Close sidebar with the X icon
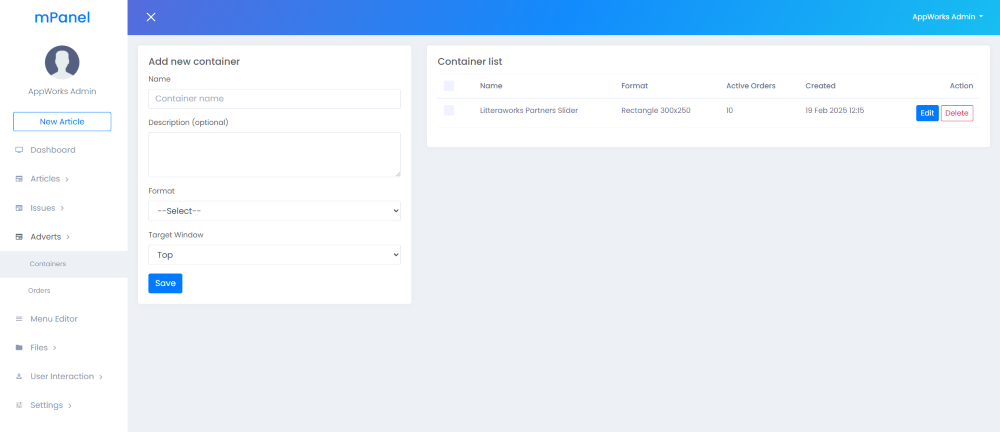1000x432 pixels. pos(151,17)
